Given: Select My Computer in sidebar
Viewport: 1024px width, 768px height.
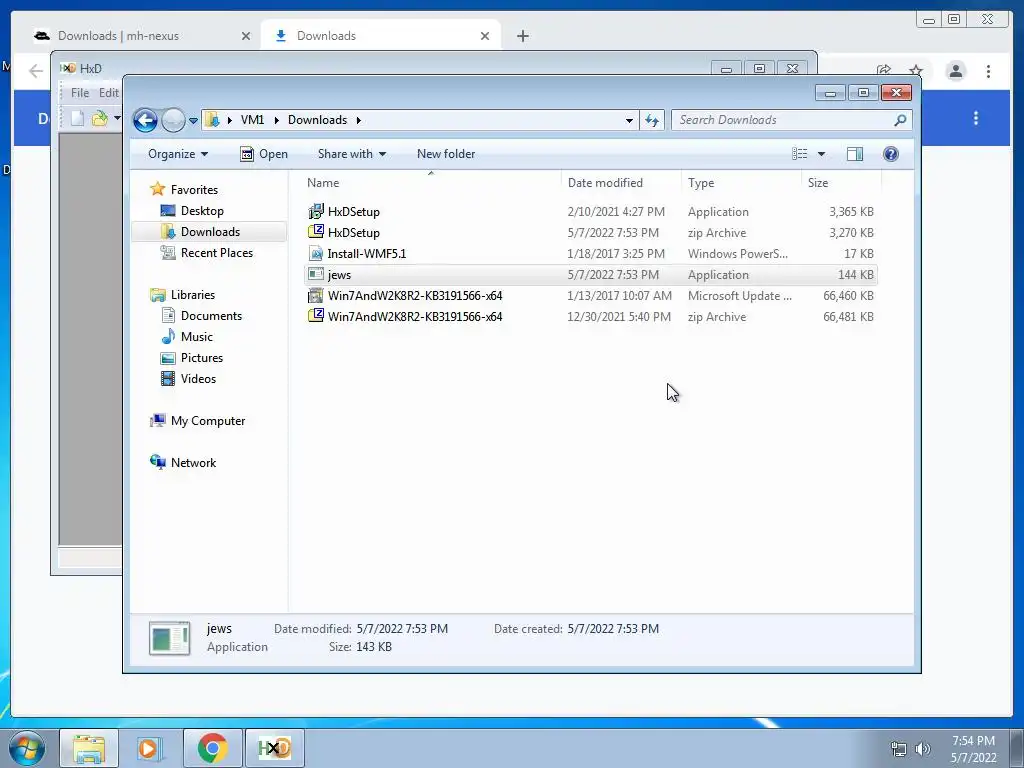Looking at the screenshot, I should tap(208, 421).
